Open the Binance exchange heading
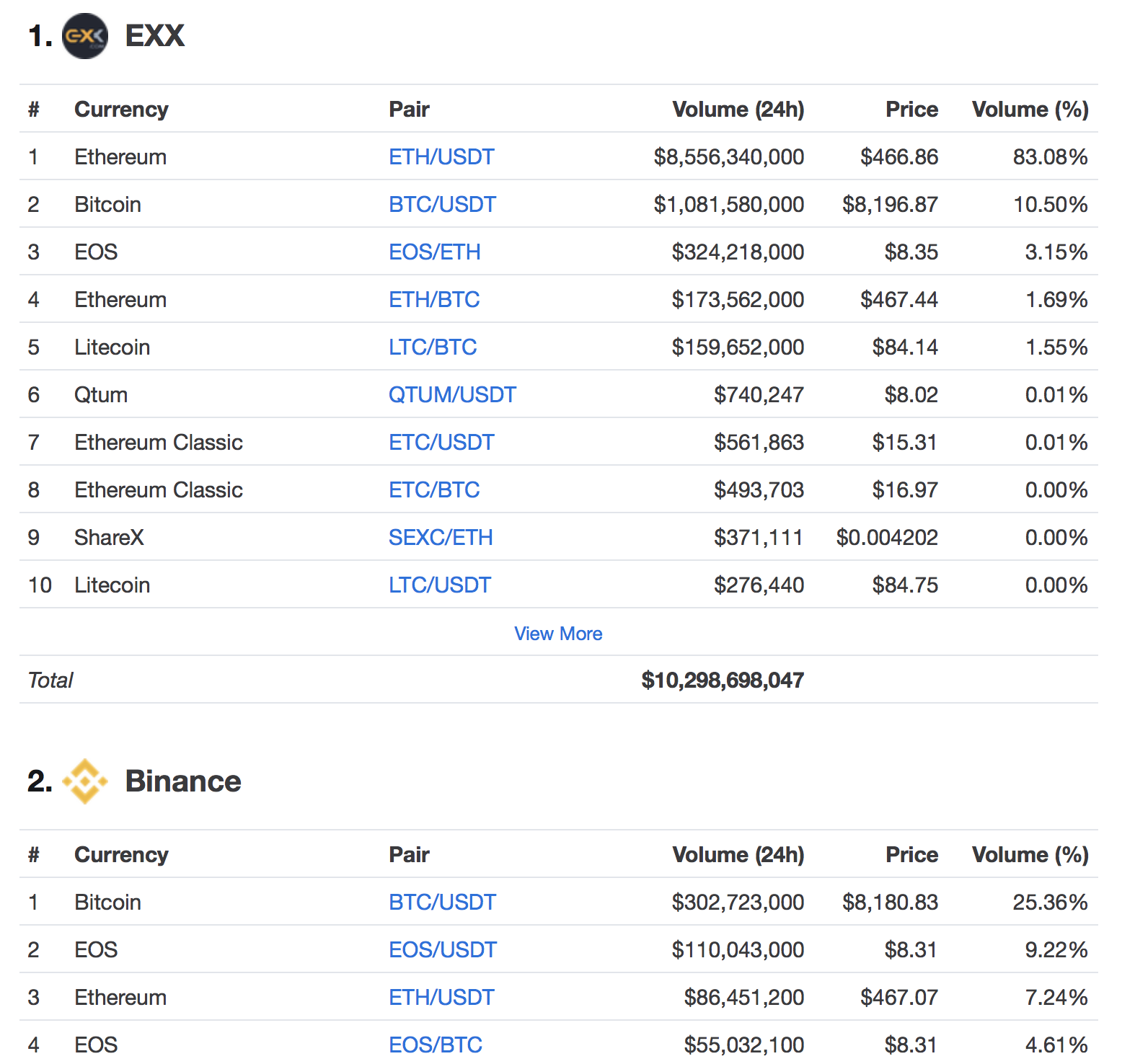 (183, 781)
